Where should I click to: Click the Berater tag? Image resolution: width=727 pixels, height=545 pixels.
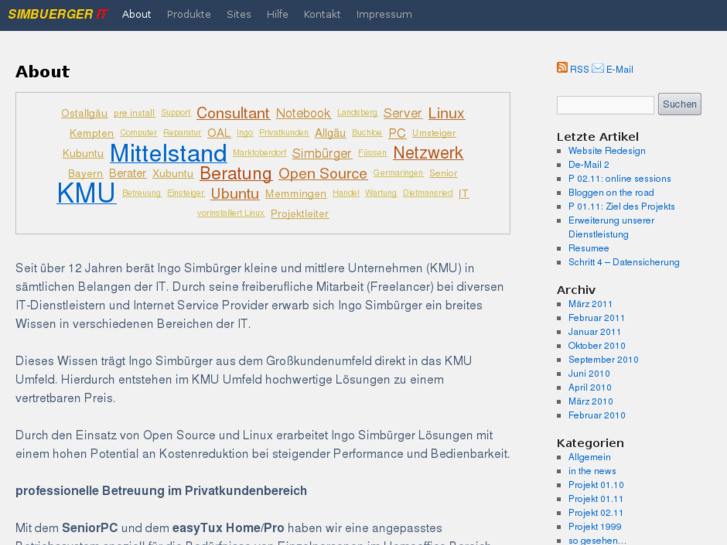click(128, 173)
